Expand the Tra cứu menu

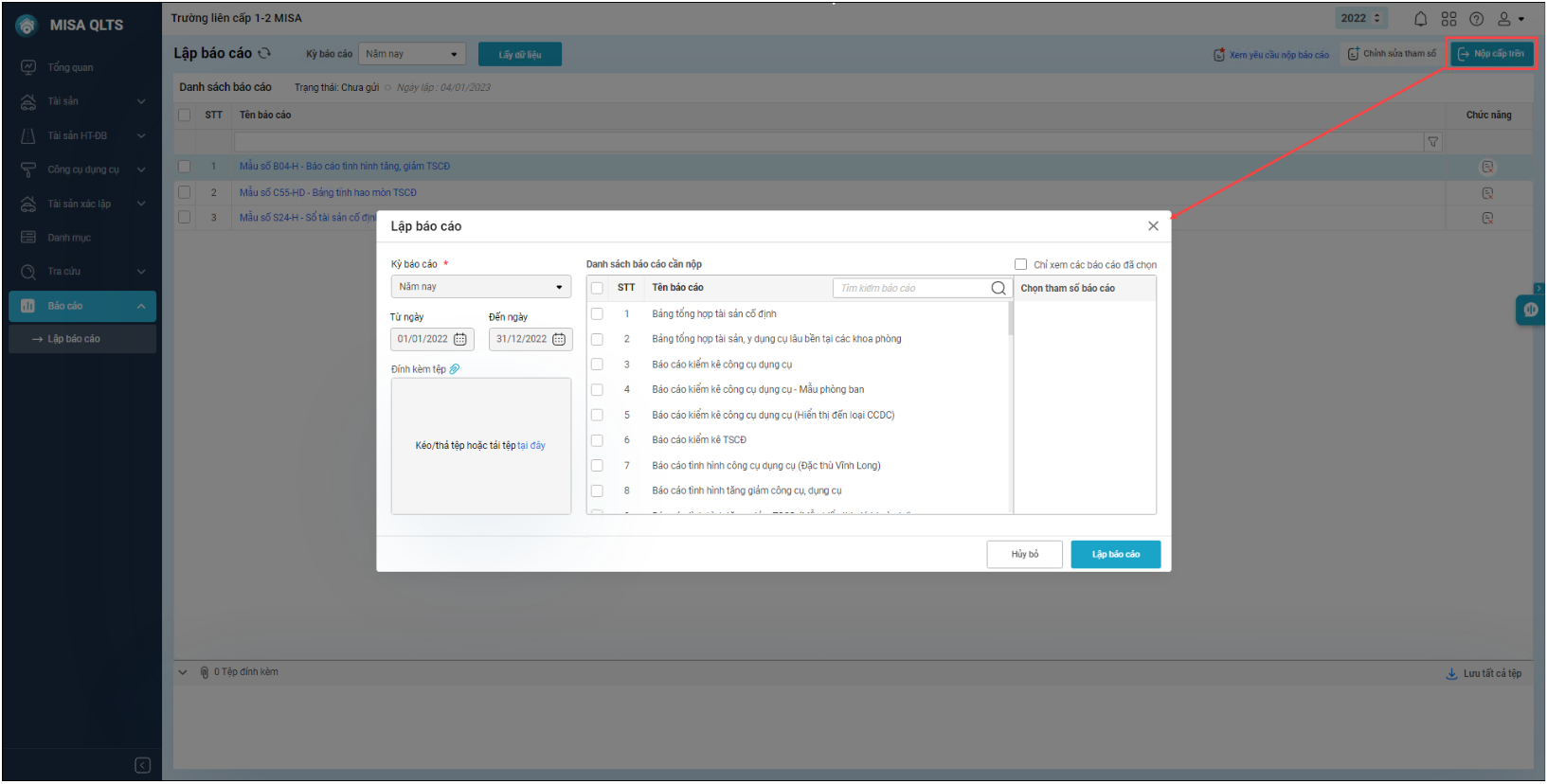pyautogui.click(x=141, y=272)
